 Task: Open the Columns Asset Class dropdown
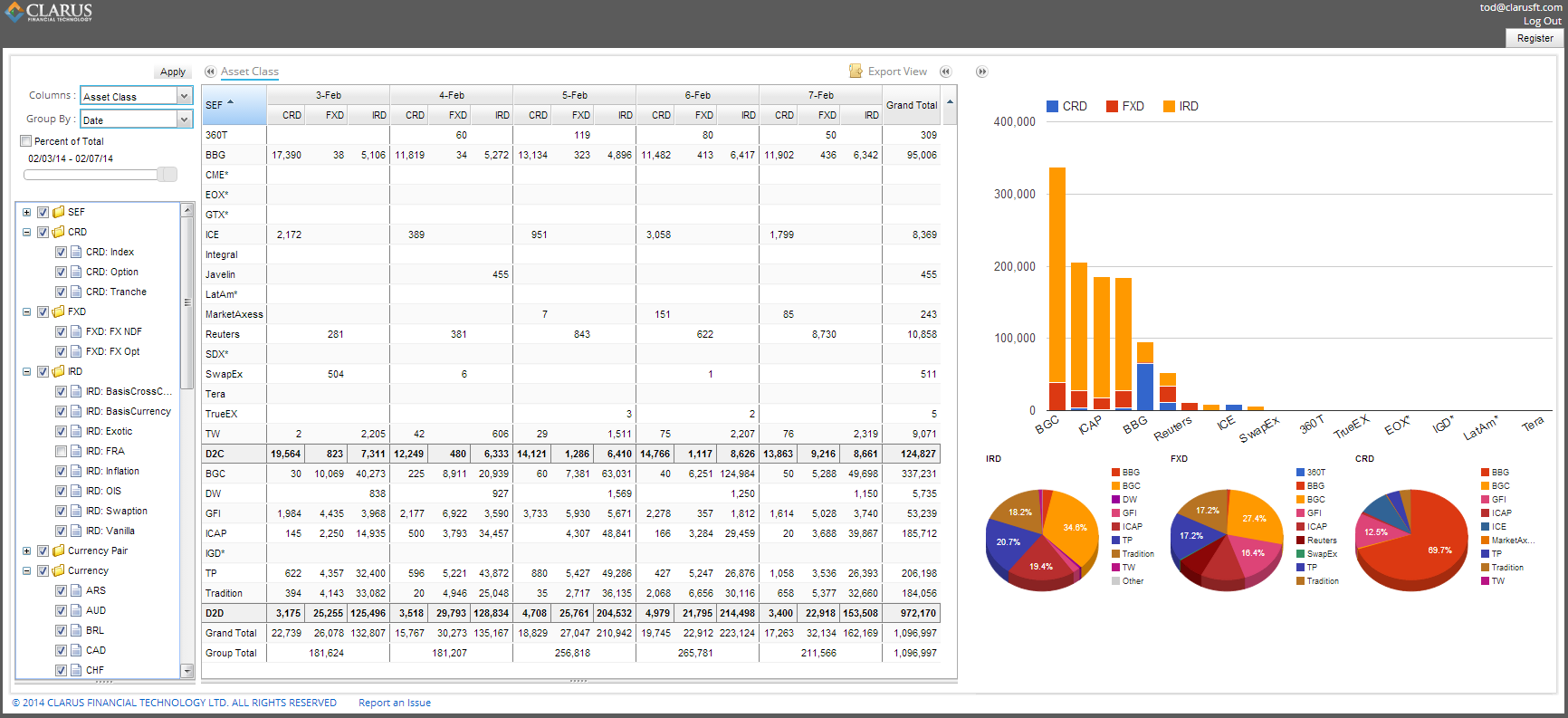(185, 95)
